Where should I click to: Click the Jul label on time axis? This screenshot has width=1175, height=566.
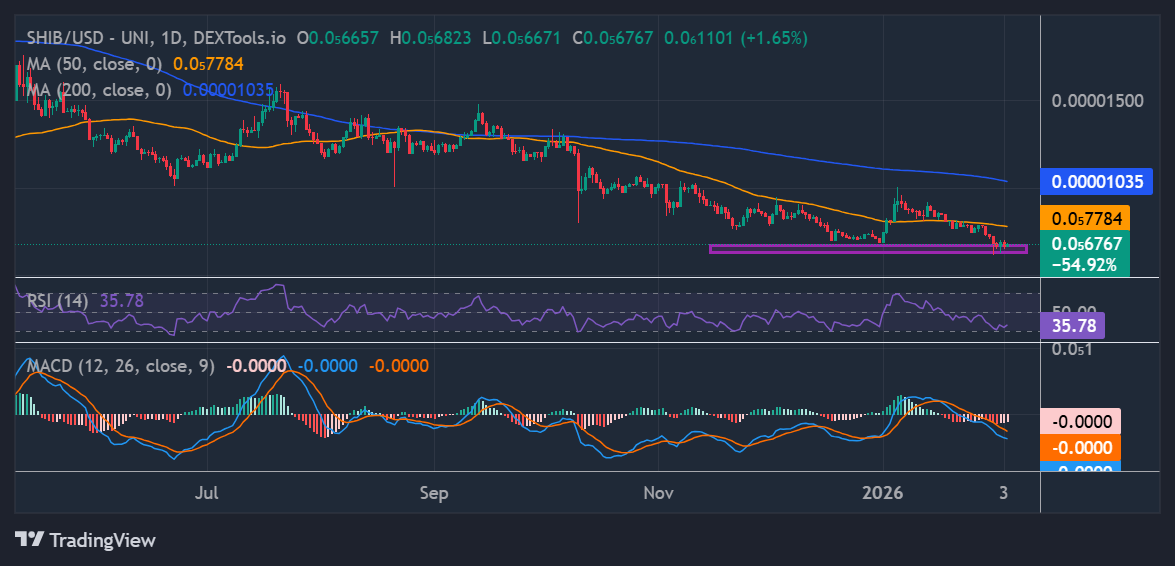[207, 493]
